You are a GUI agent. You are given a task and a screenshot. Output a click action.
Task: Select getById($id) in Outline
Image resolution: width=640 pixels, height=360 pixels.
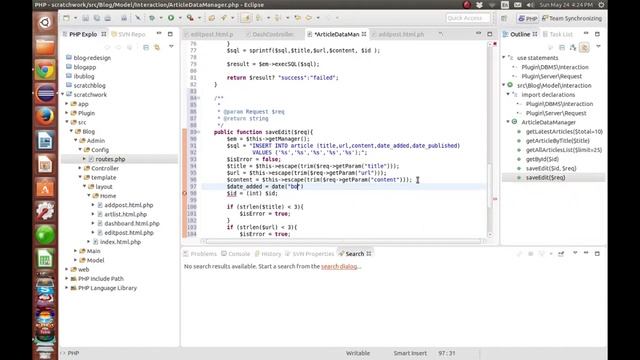click(x=542, y=159)
